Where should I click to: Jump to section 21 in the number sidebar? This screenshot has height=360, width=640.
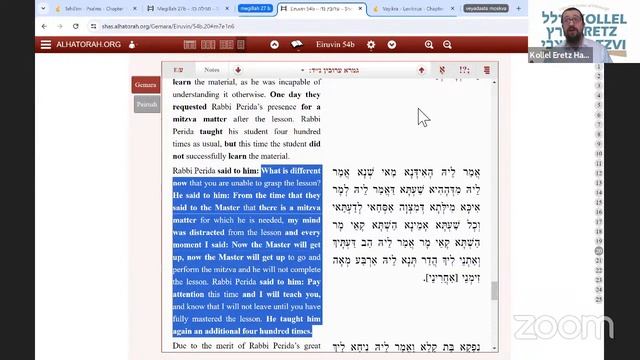coord(598,260)
